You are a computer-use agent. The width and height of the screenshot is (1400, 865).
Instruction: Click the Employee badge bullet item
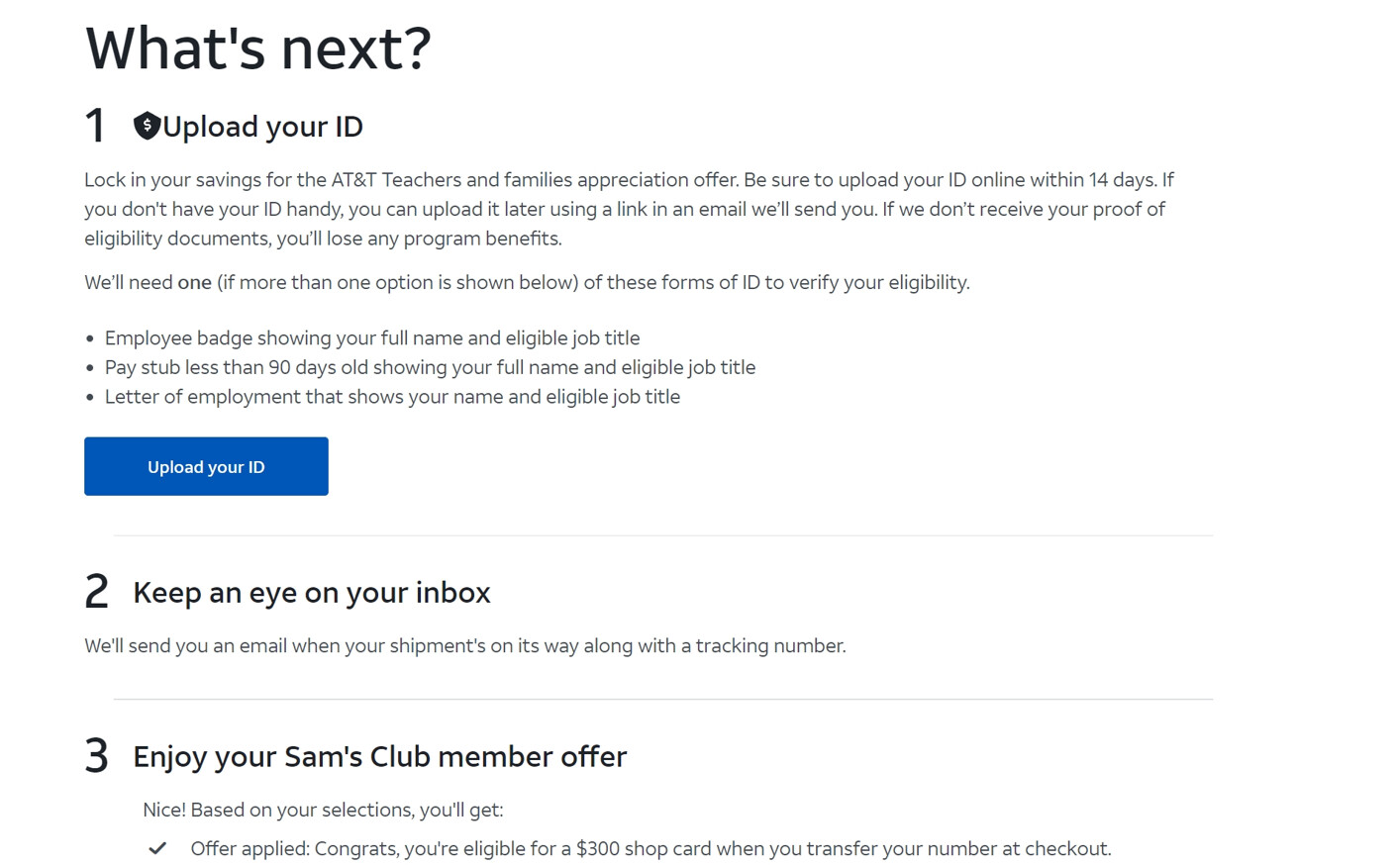coord(372,338)
